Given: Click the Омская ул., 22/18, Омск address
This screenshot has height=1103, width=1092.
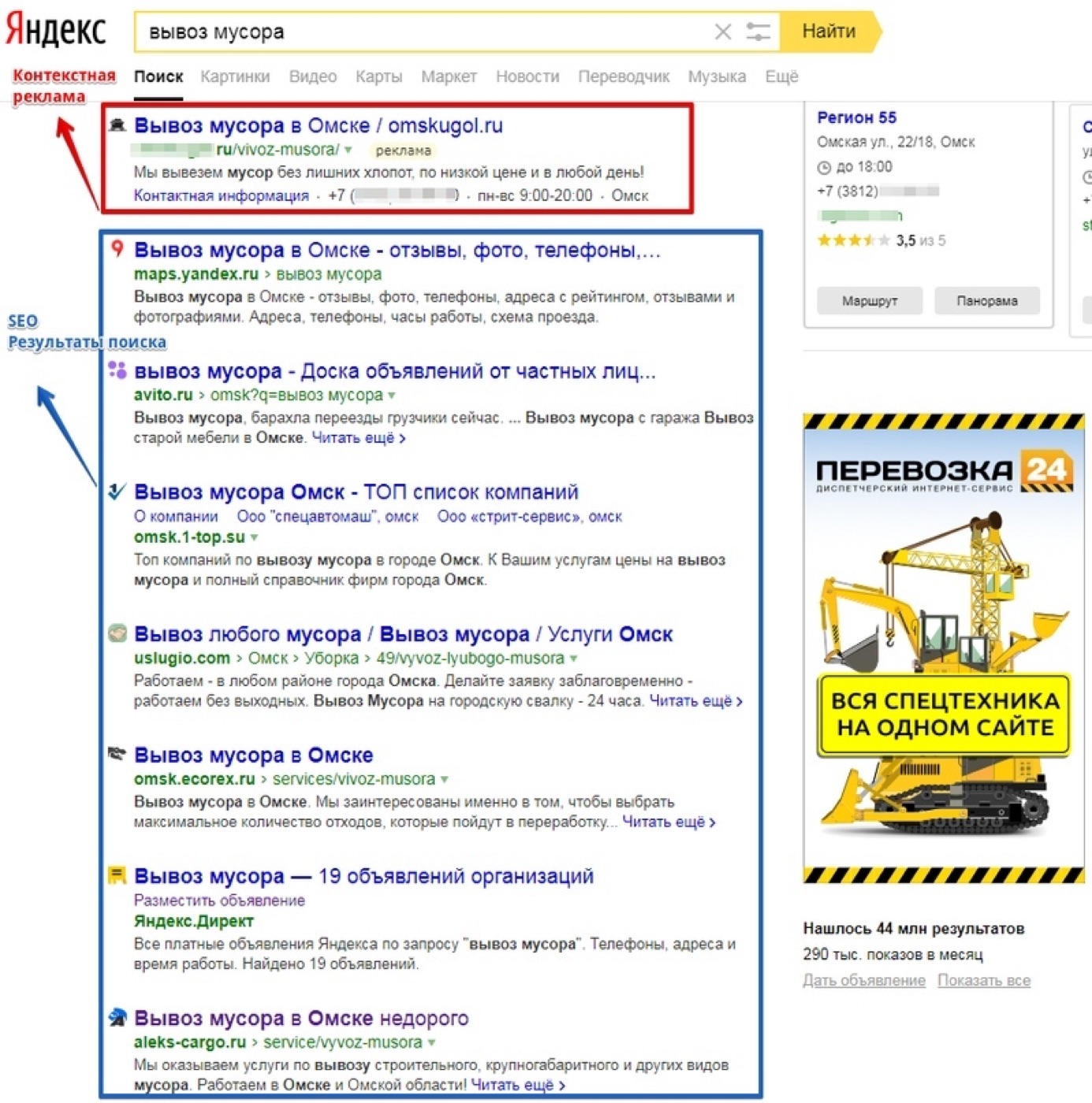Looking at the screenshot, I should coord(896,142).
